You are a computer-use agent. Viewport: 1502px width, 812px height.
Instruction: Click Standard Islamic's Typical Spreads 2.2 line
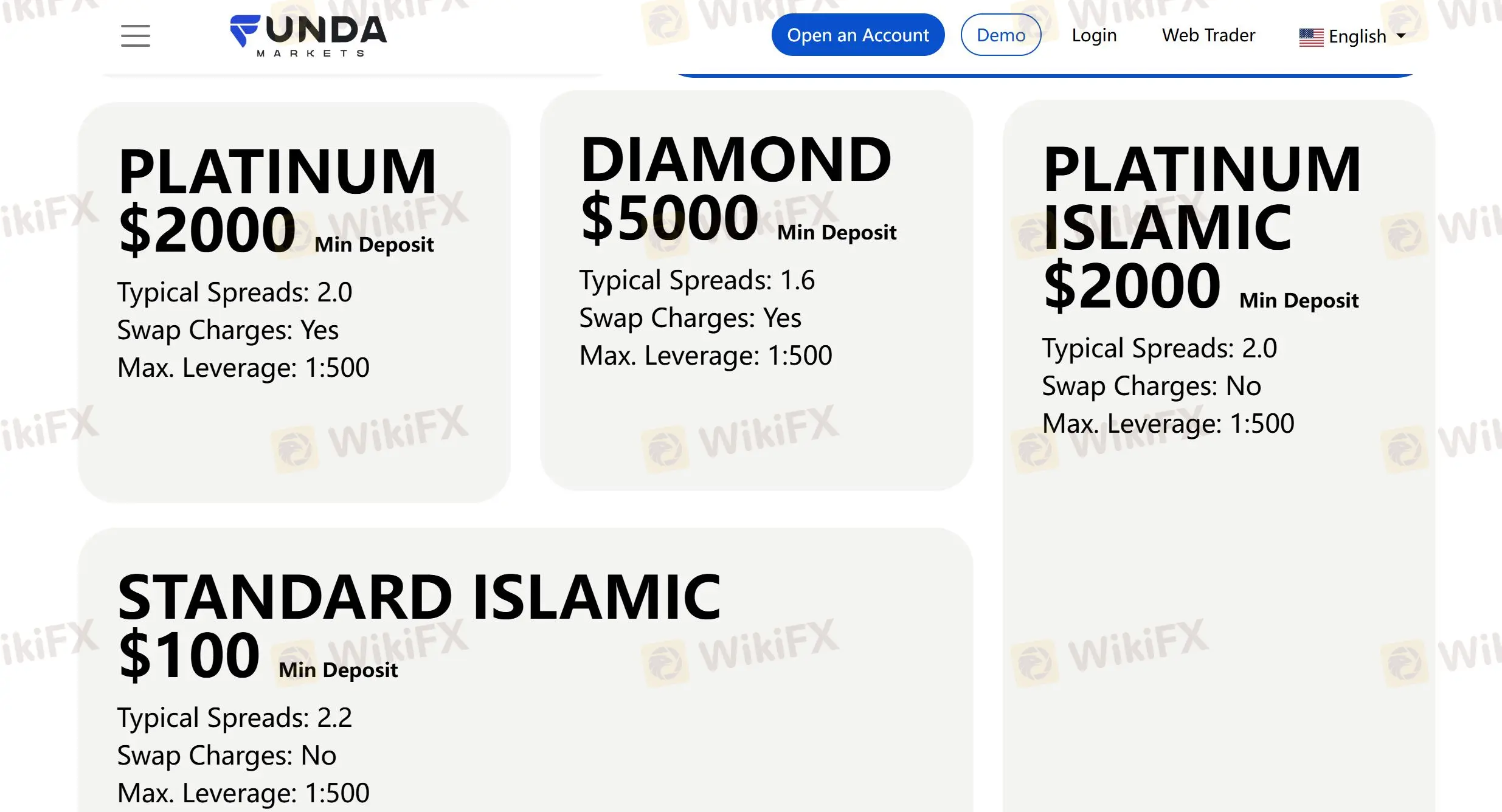click(234, 718)
